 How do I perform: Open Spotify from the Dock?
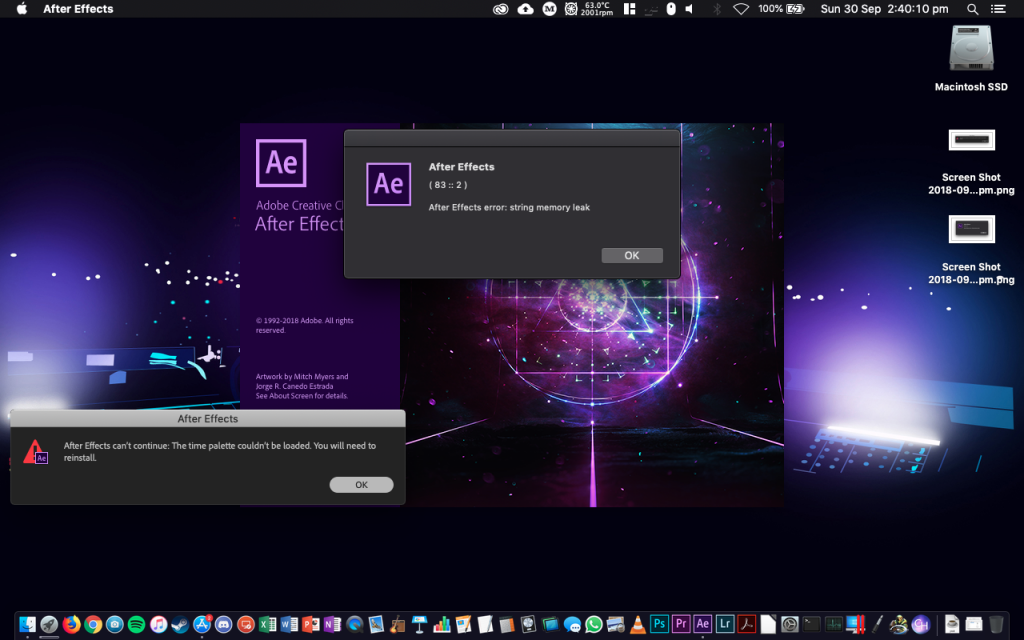[x=137, y=624]
